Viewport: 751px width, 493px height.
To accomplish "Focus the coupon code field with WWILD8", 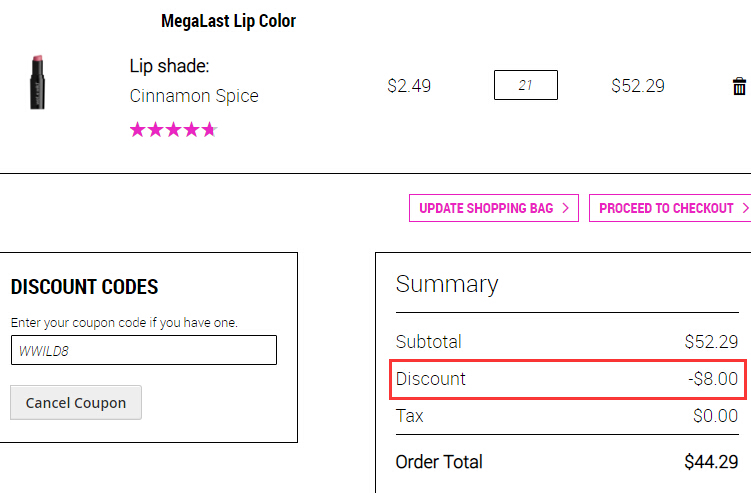I will [144, 350].
